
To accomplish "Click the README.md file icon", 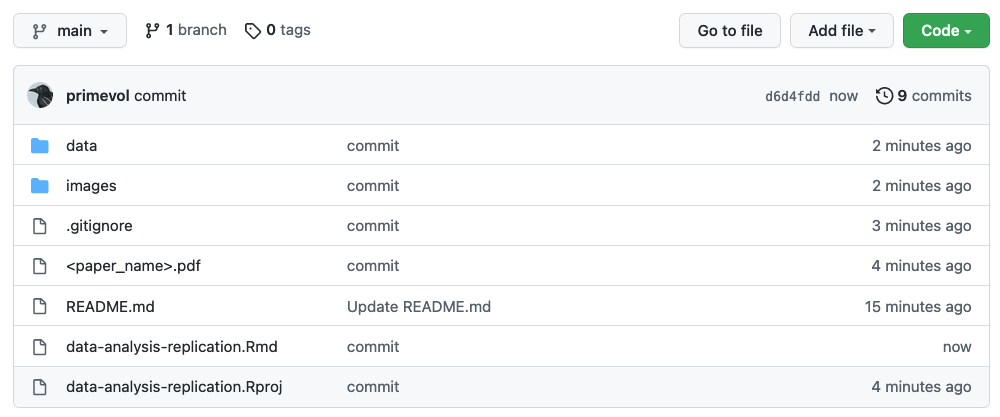I will pyautogui.click(x=40, y=306).
